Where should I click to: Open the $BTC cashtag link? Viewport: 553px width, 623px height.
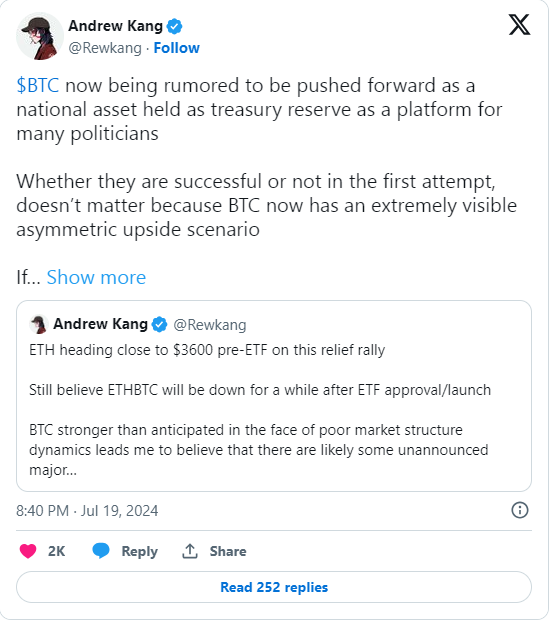point(38,85)
